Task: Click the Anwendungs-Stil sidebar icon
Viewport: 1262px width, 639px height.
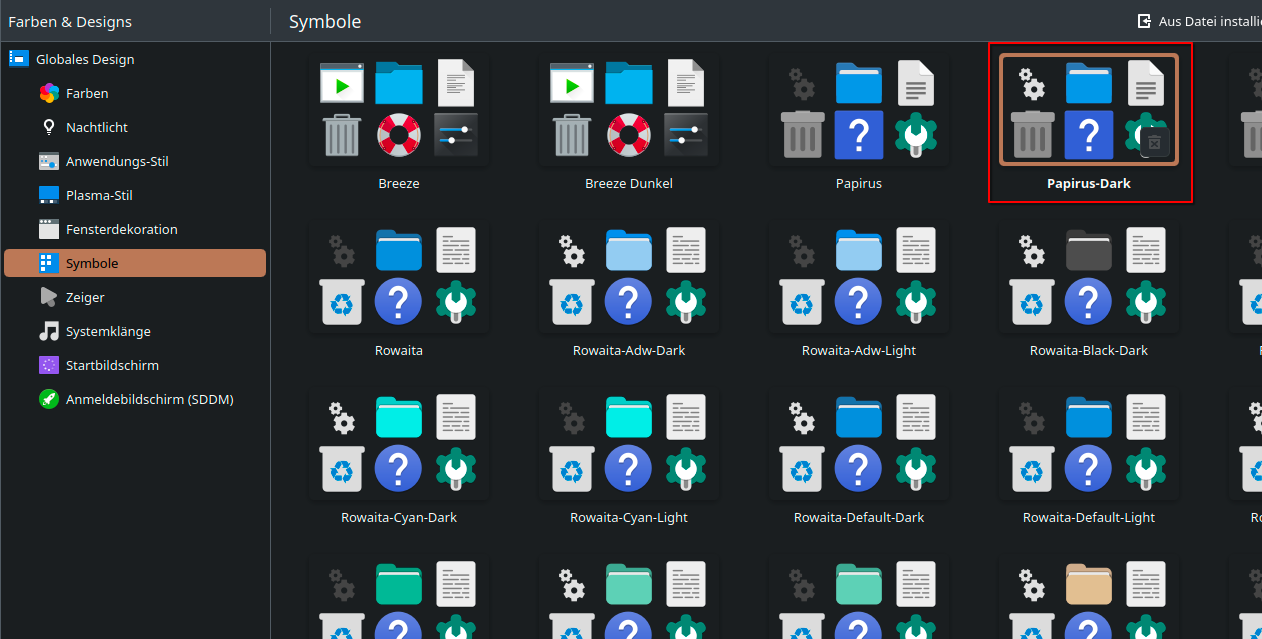Action: [x=49, y=161]
